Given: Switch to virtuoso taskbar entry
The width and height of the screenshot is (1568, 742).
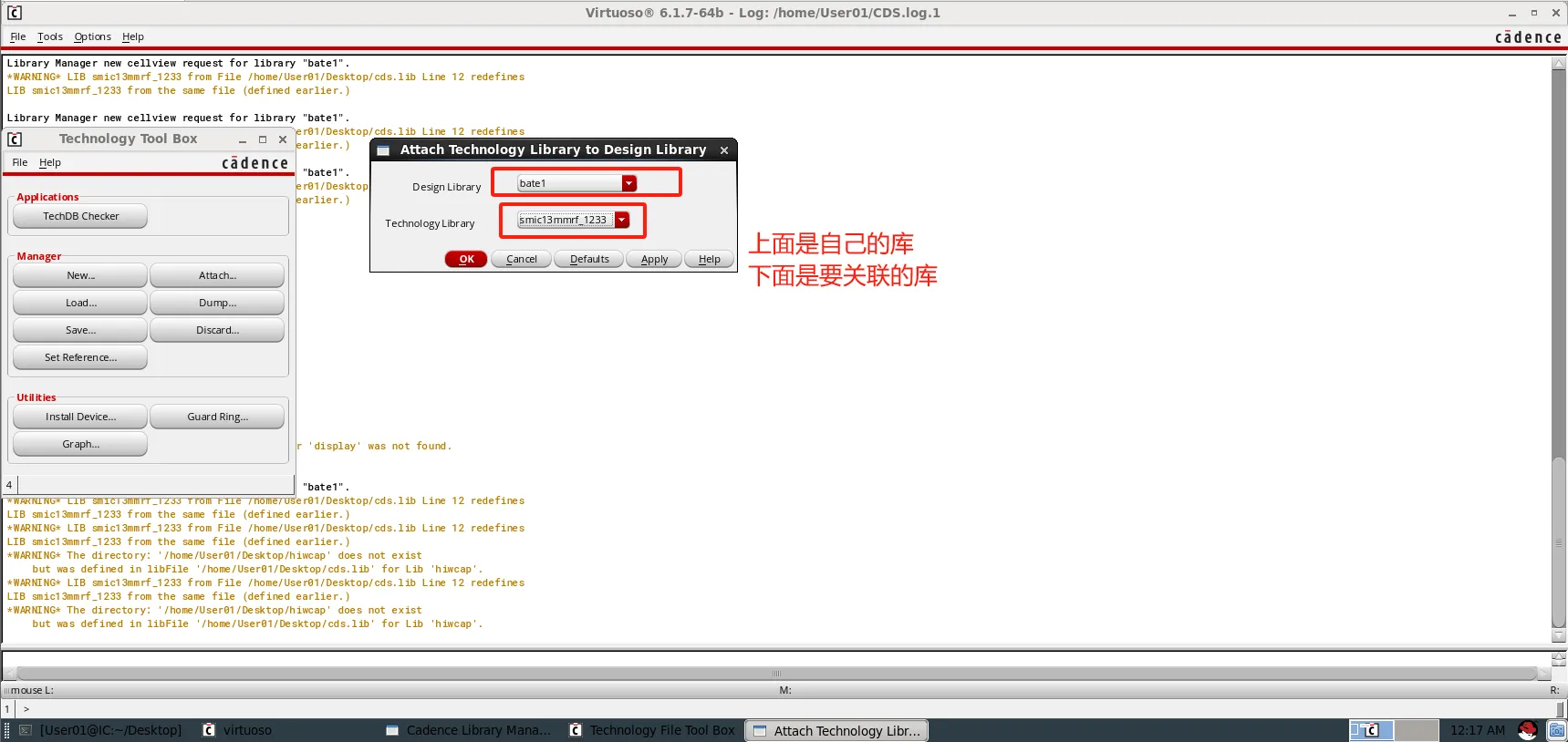Looking at the screenshot, I should pos(237,730).
